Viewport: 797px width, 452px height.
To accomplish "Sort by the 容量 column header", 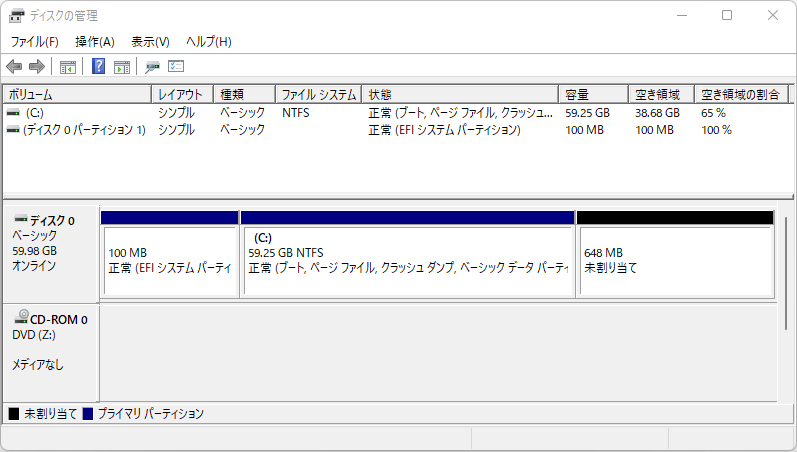I will point(593,95).
